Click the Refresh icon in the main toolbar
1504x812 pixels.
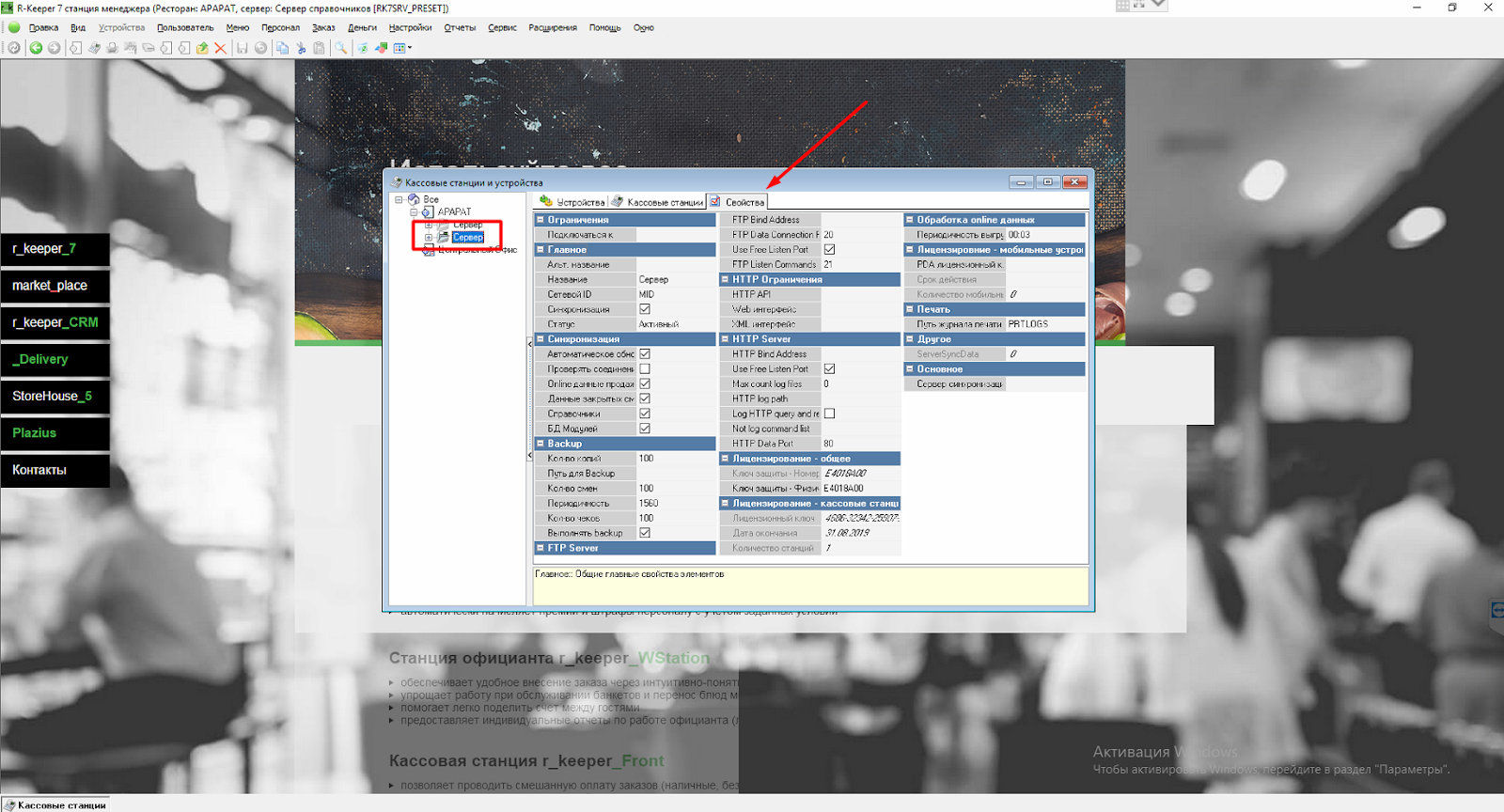point(14,48)
